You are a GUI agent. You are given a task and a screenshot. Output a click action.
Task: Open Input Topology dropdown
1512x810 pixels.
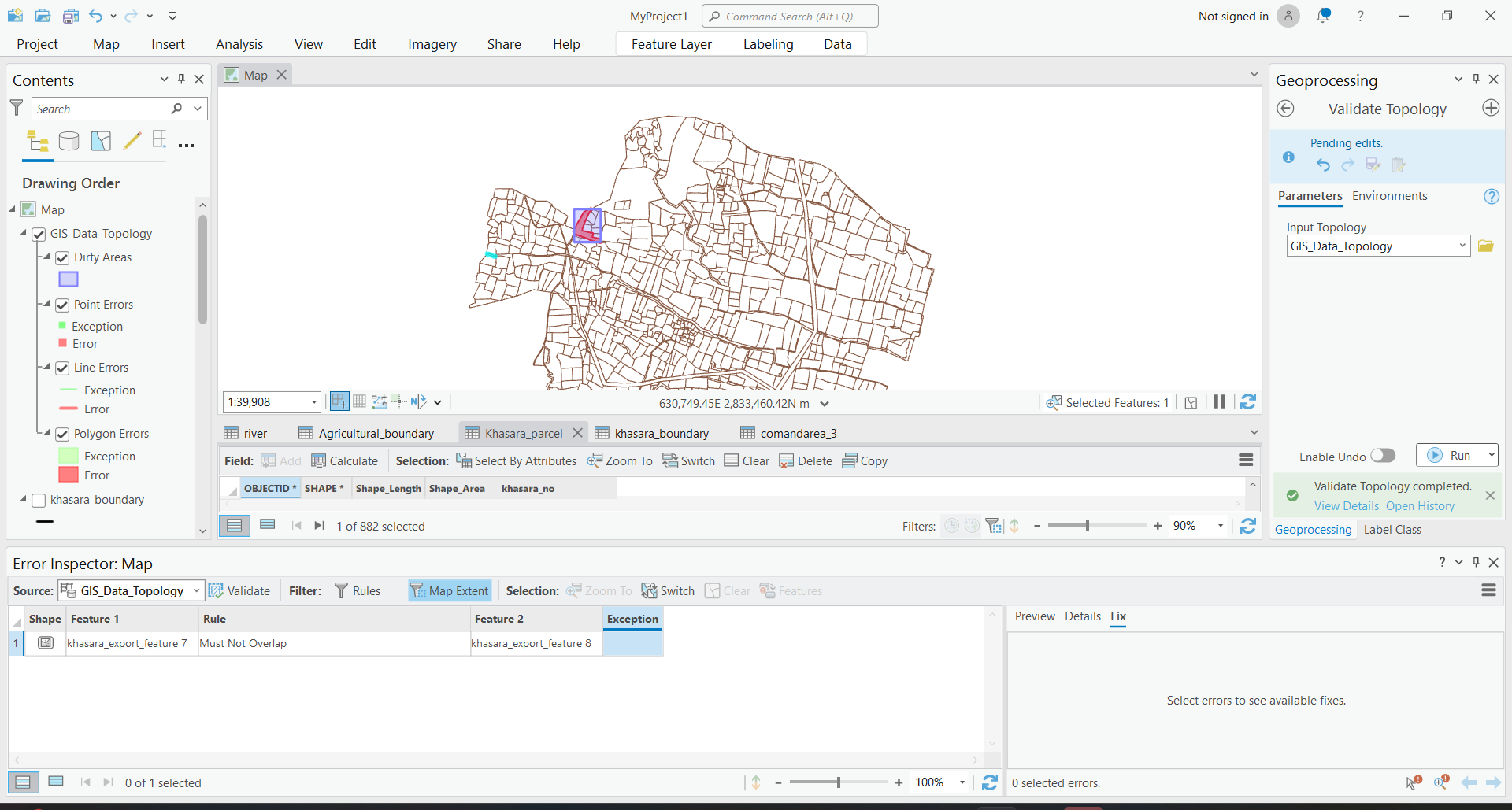point(1462,246)
